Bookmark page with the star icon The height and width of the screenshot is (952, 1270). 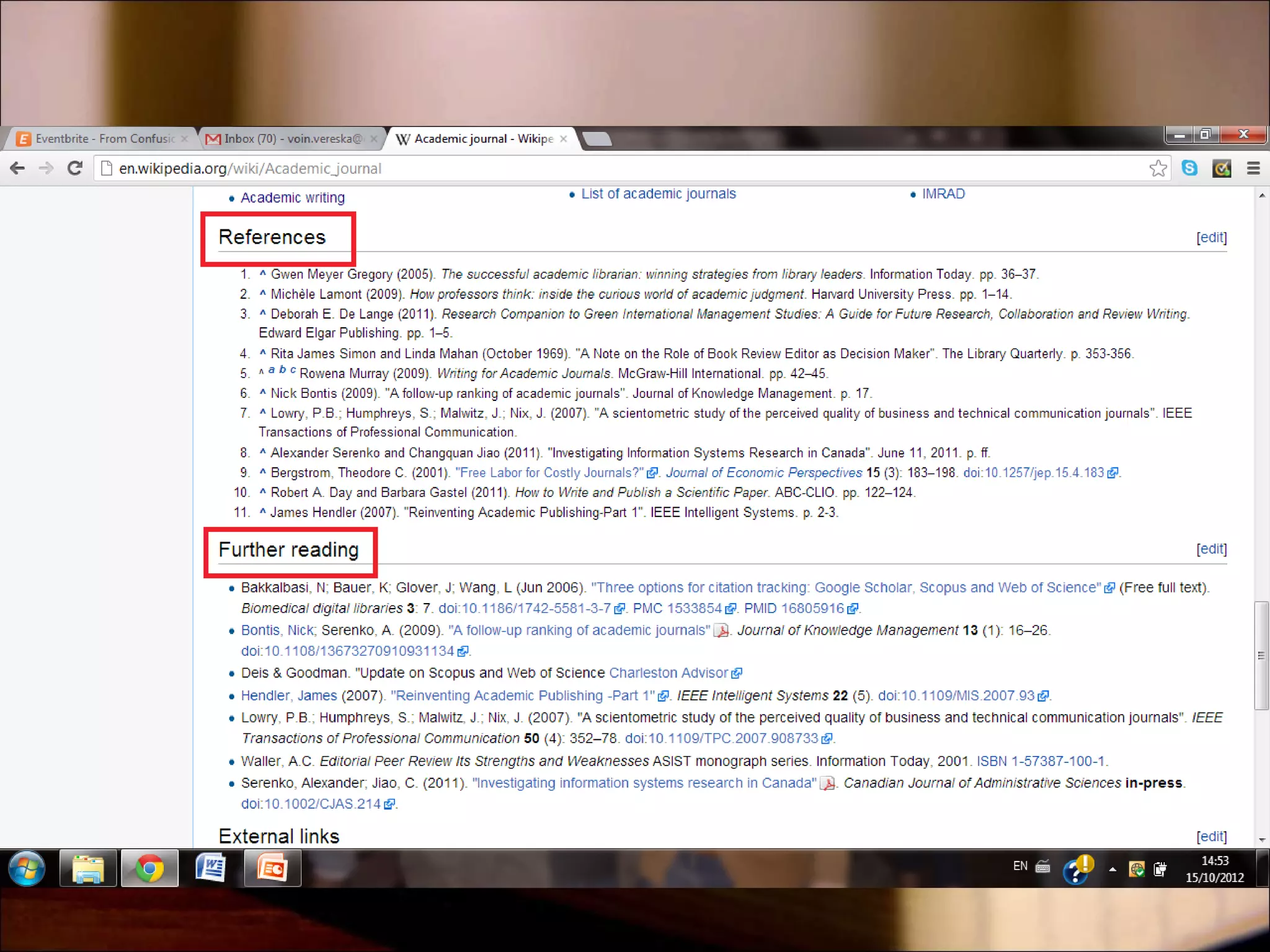click(1157, 168)
